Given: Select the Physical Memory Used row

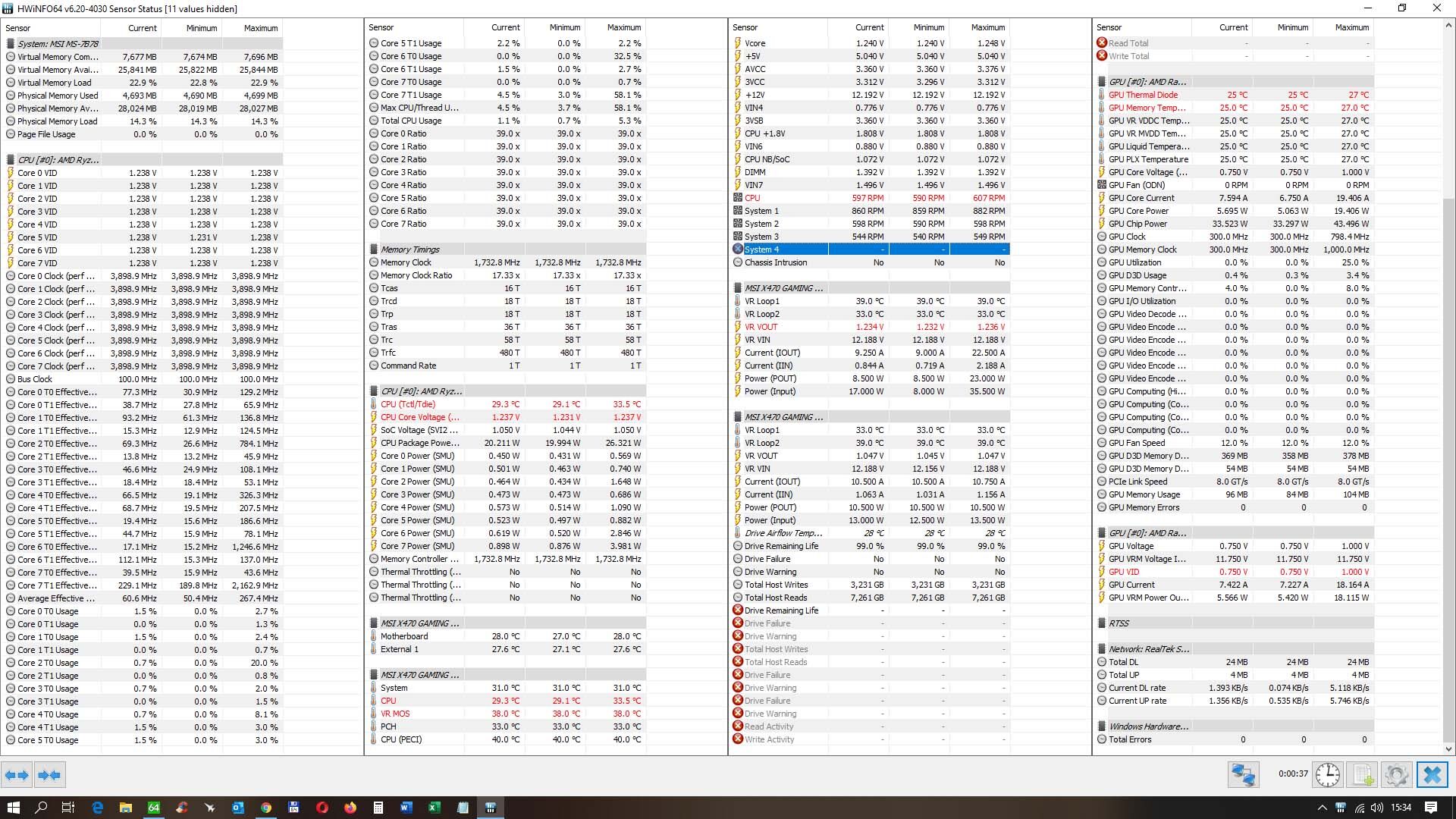Looking at the screenshot, I should coord(144,96).
